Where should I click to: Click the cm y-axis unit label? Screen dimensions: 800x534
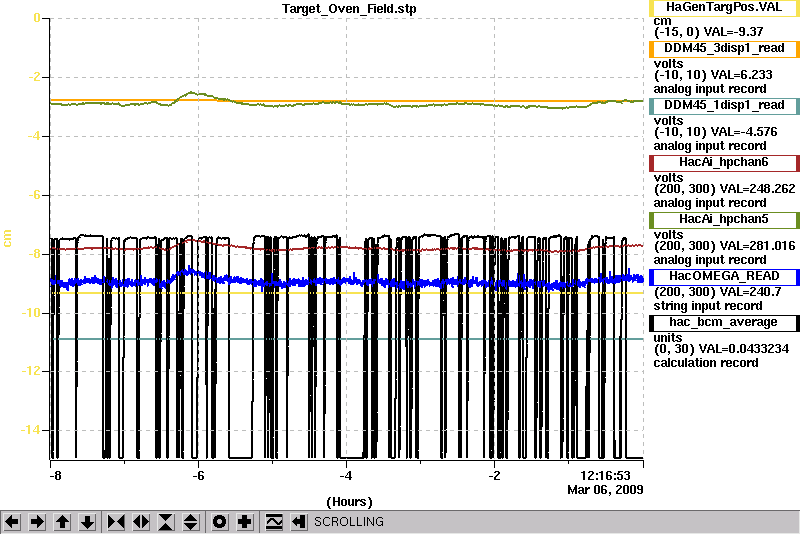click(7, 238)
